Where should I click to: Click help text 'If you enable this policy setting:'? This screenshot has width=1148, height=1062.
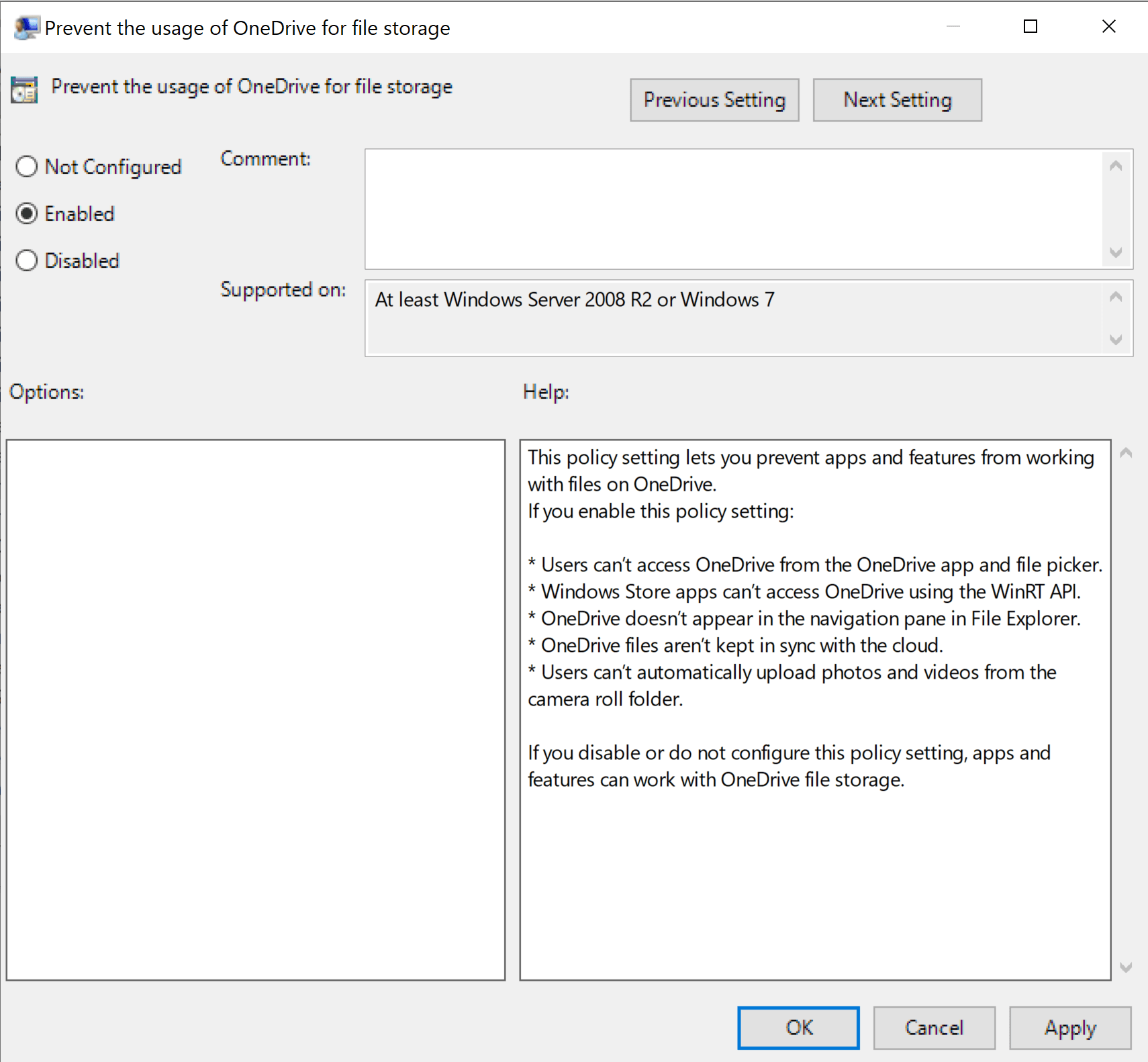tap(661, 512)
